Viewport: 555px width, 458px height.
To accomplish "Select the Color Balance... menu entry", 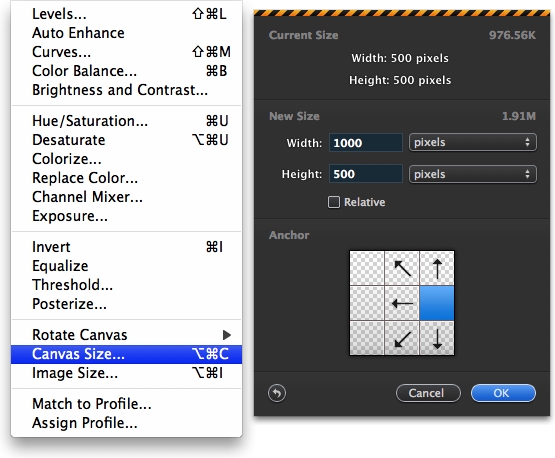I will (x=127, y=71).
